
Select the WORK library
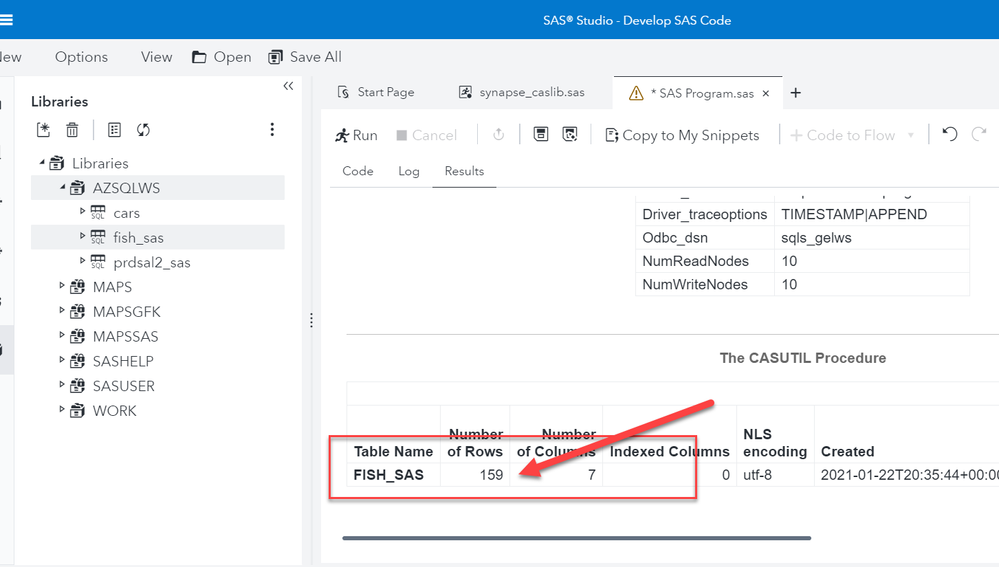pos(115,411)
